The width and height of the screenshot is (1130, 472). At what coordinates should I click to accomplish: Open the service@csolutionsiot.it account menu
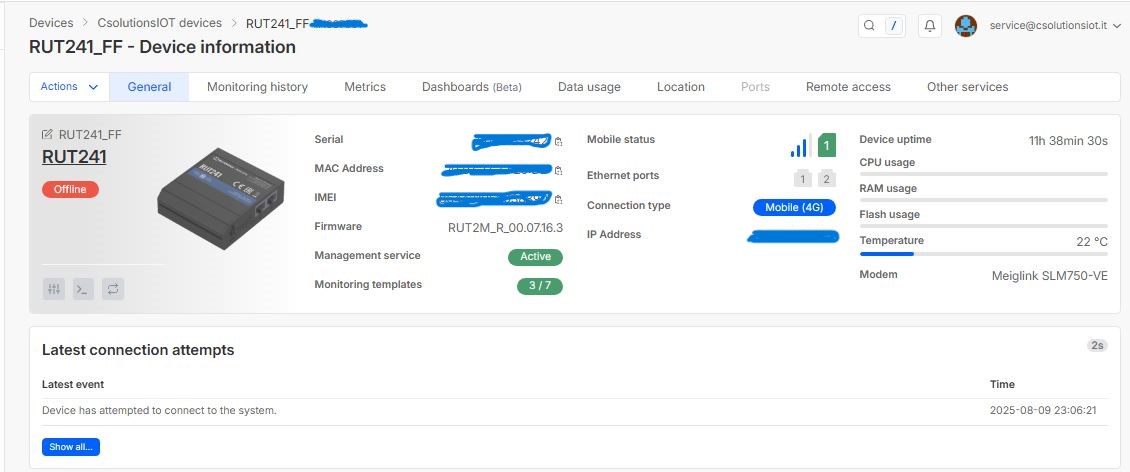(x=1049, y=26)
